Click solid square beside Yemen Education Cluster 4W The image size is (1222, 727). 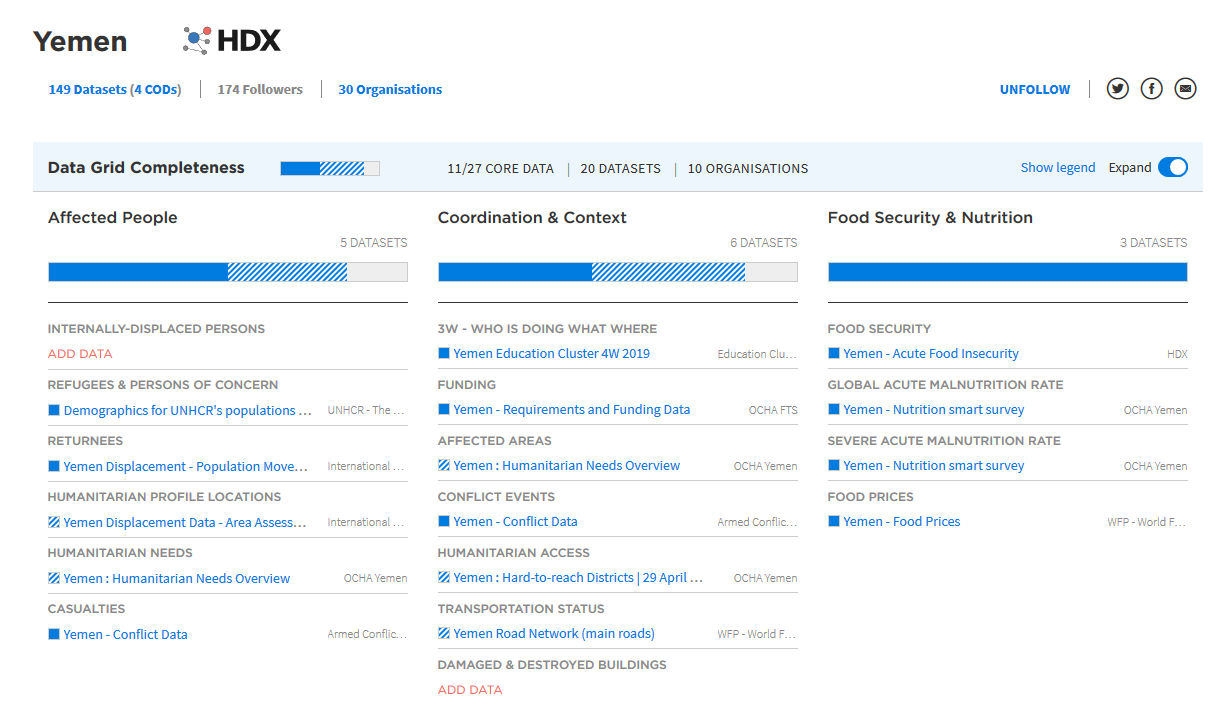pyautogui.click(x=443, y=353)
